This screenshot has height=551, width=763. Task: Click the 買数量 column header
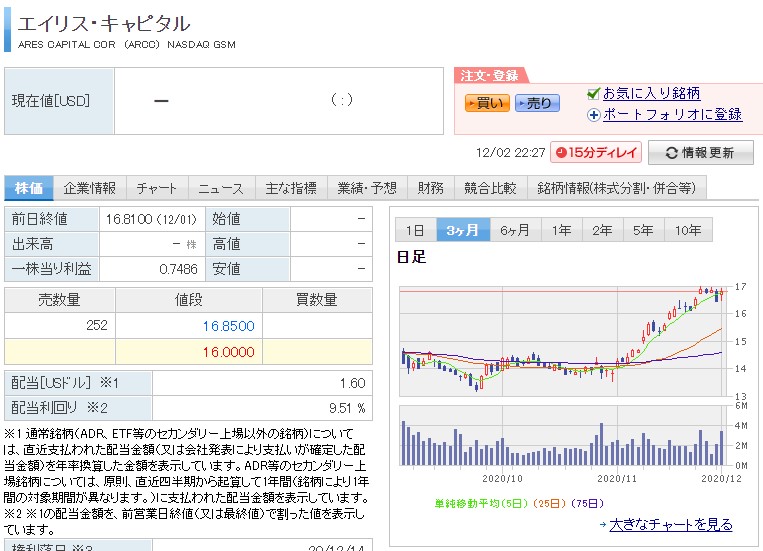(317, 300)
